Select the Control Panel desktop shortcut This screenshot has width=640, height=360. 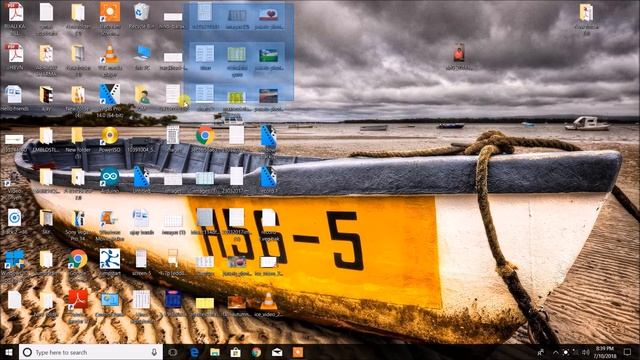pyautogui.click(x=109, y=304)
